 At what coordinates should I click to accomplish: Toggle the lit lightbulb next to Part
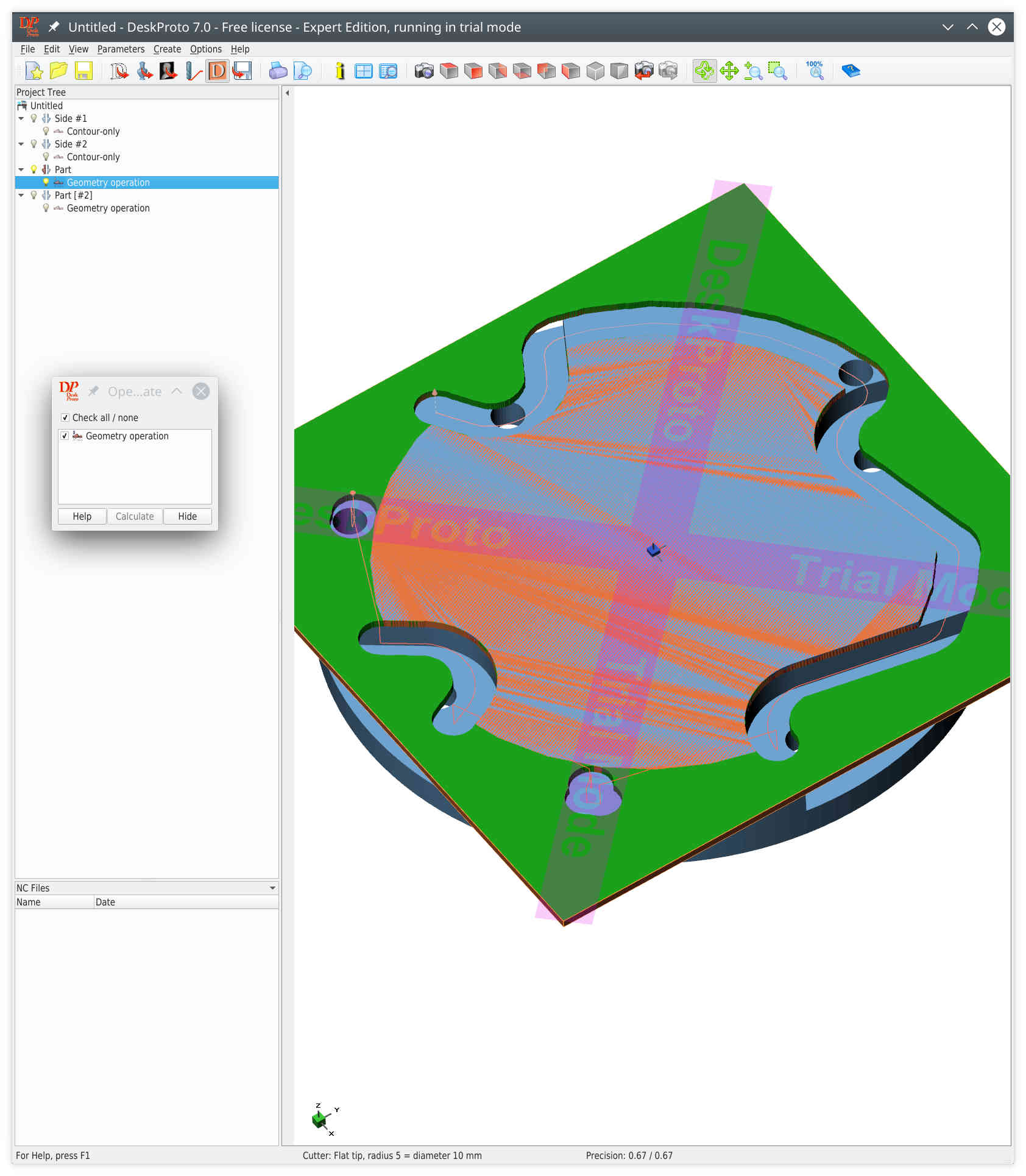pyautogui.click(x=34, y=170)
